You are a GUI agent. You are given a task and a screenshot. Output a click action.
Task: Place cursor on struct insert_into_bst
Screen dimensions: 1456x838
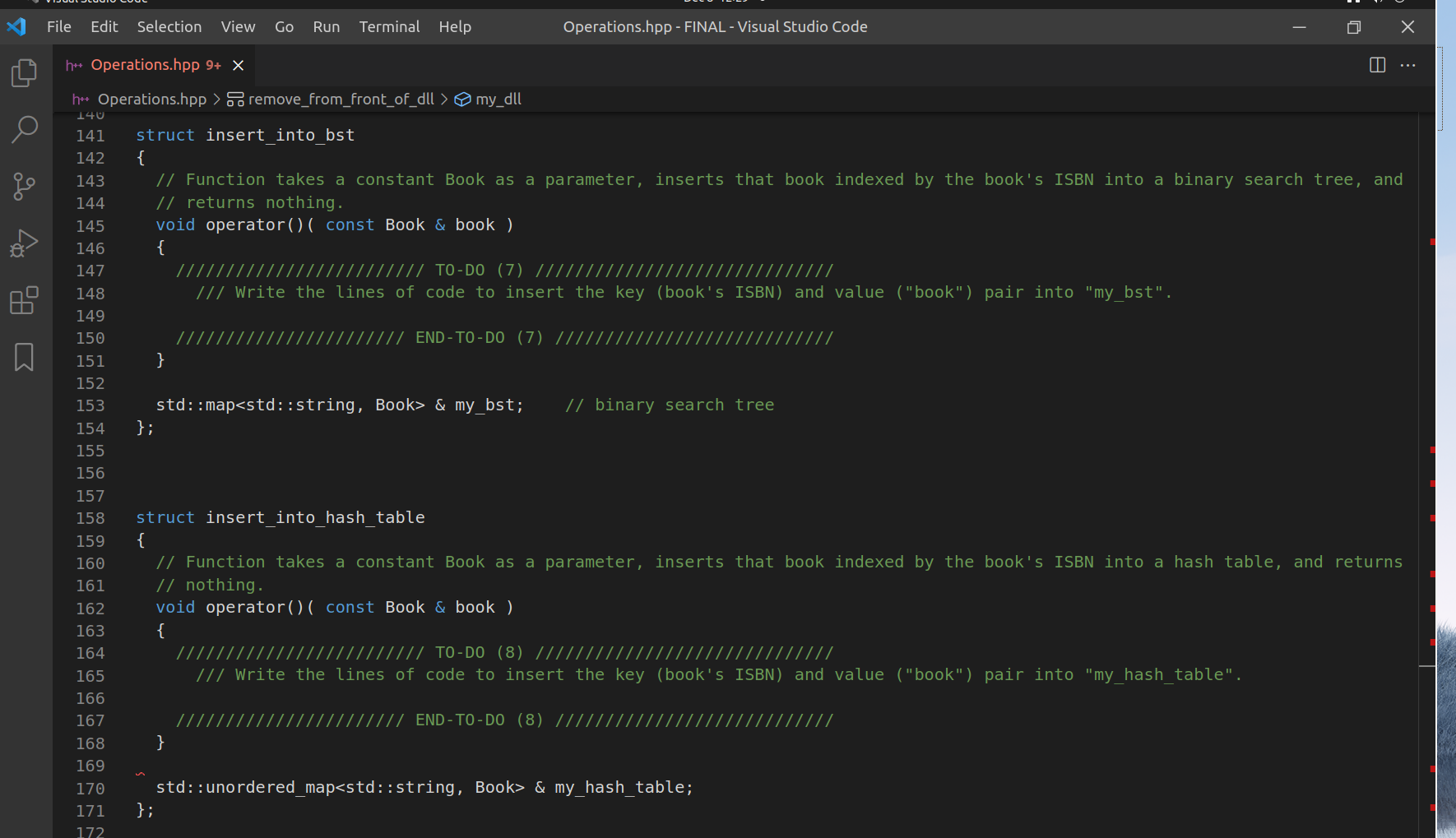point(245,135)
